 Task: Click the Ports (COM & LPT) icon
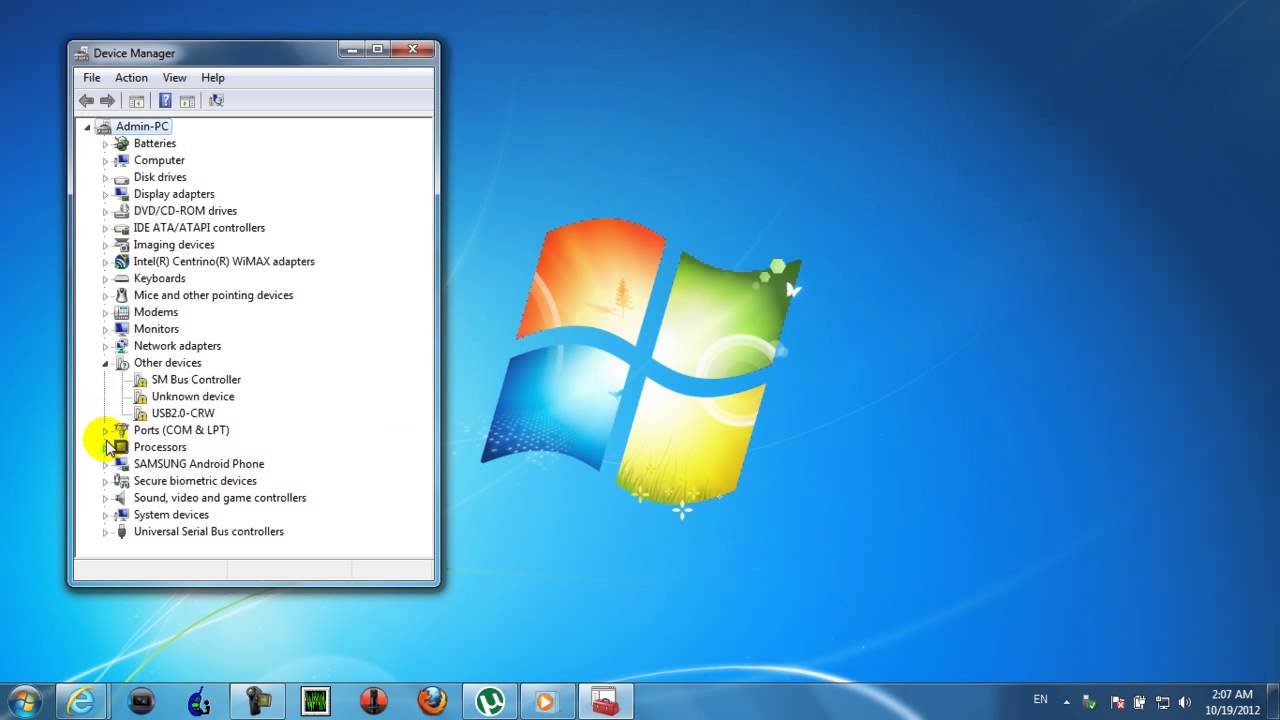[x=121, y=430]
